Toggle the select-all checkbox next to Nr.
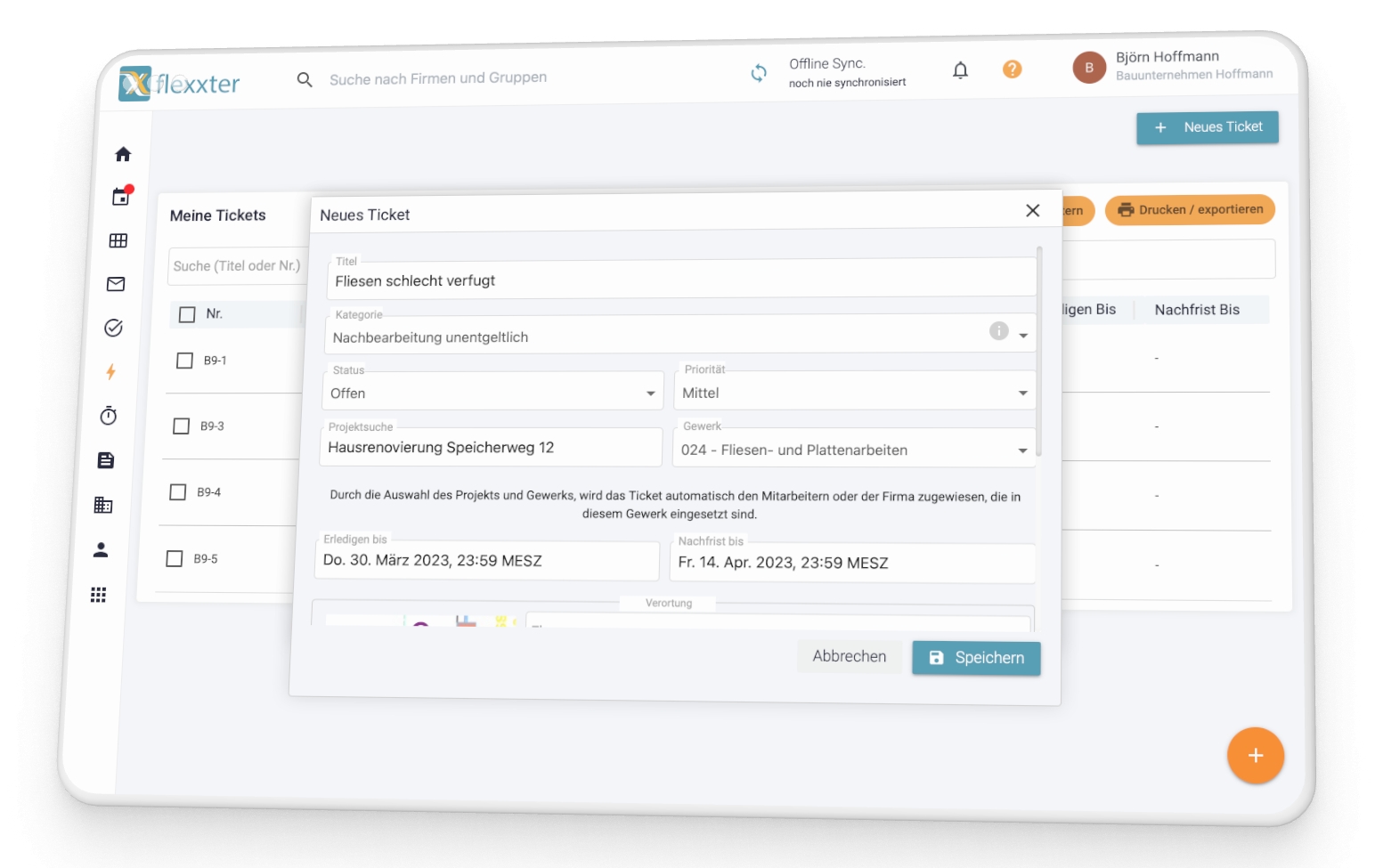This screenshot has height=868, width=1375. click(187, 314)
